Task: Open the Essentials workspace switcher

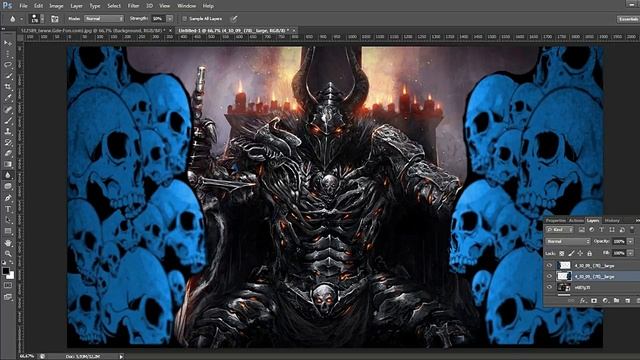Action: [x=628, y=19]
